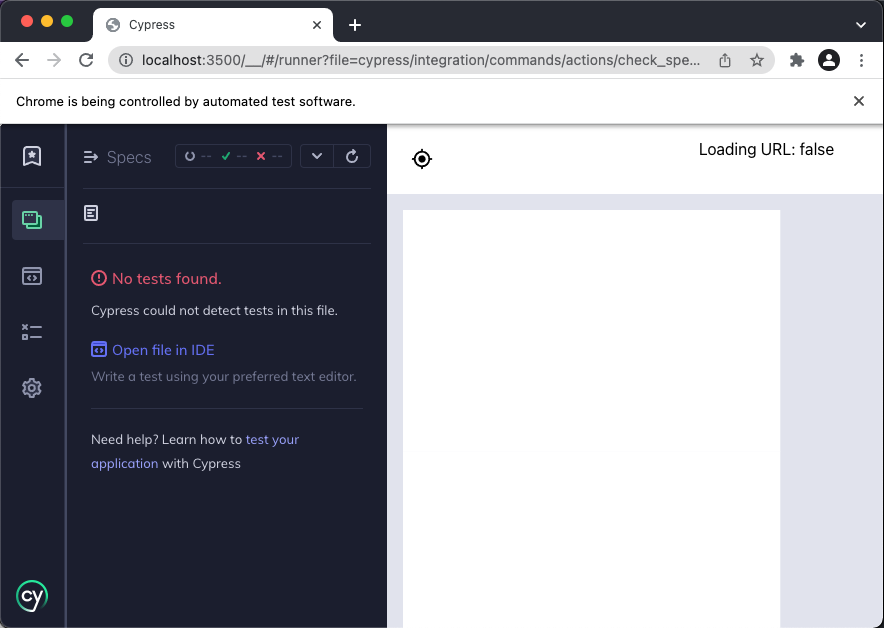Image resolution: width=884 pixels, height=628 pixels.
Task: Open the Chrome three-dot menu
Action: point(861,60)
